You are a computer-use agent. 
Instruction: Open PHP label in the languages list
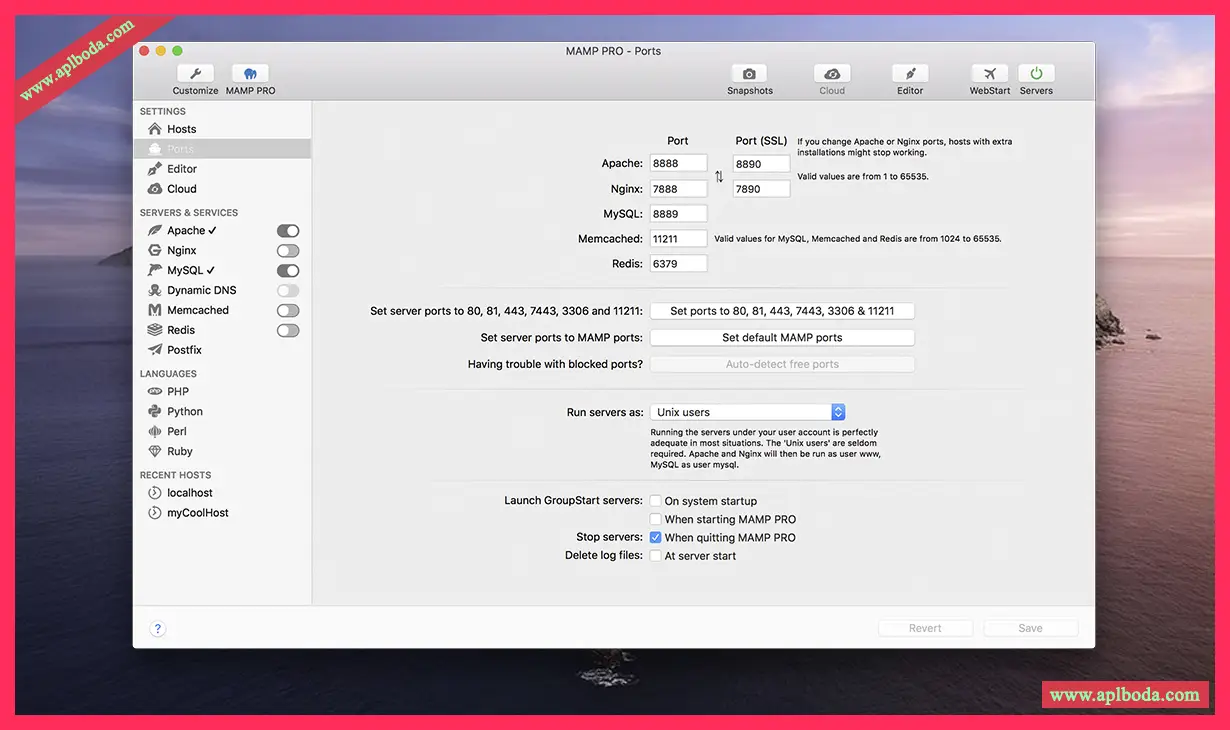click(x=178, y=392)
